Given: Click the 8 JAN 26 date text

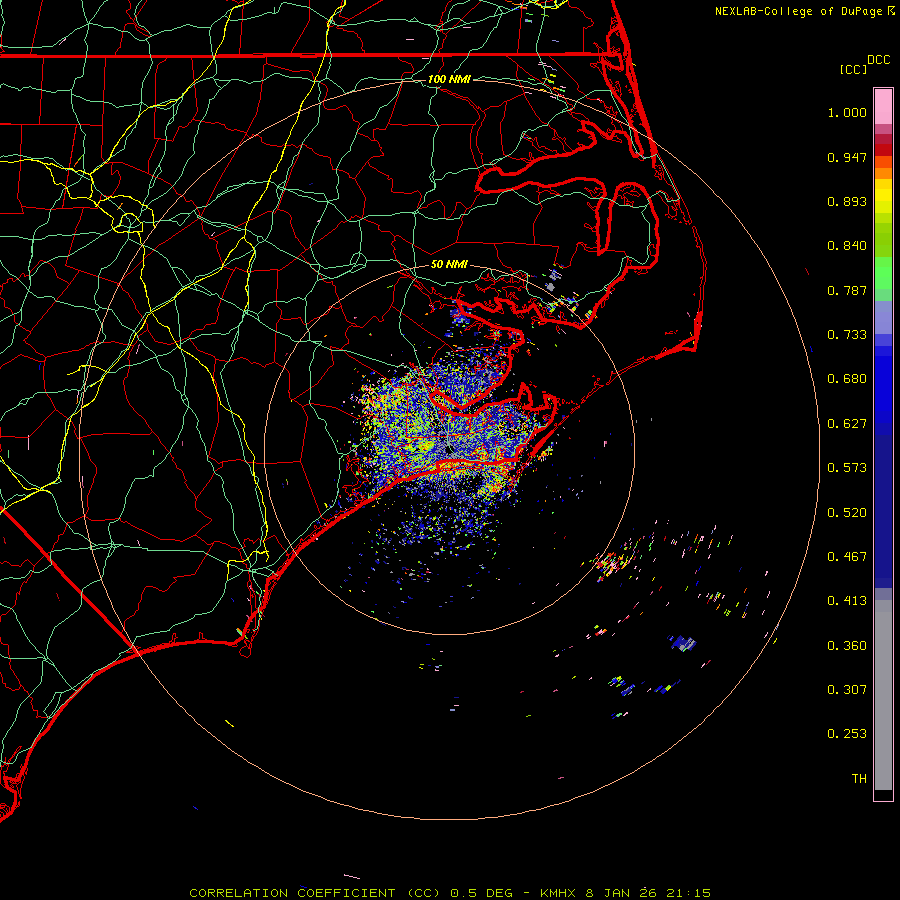Looking at the screenshot, I should [620, 893].
